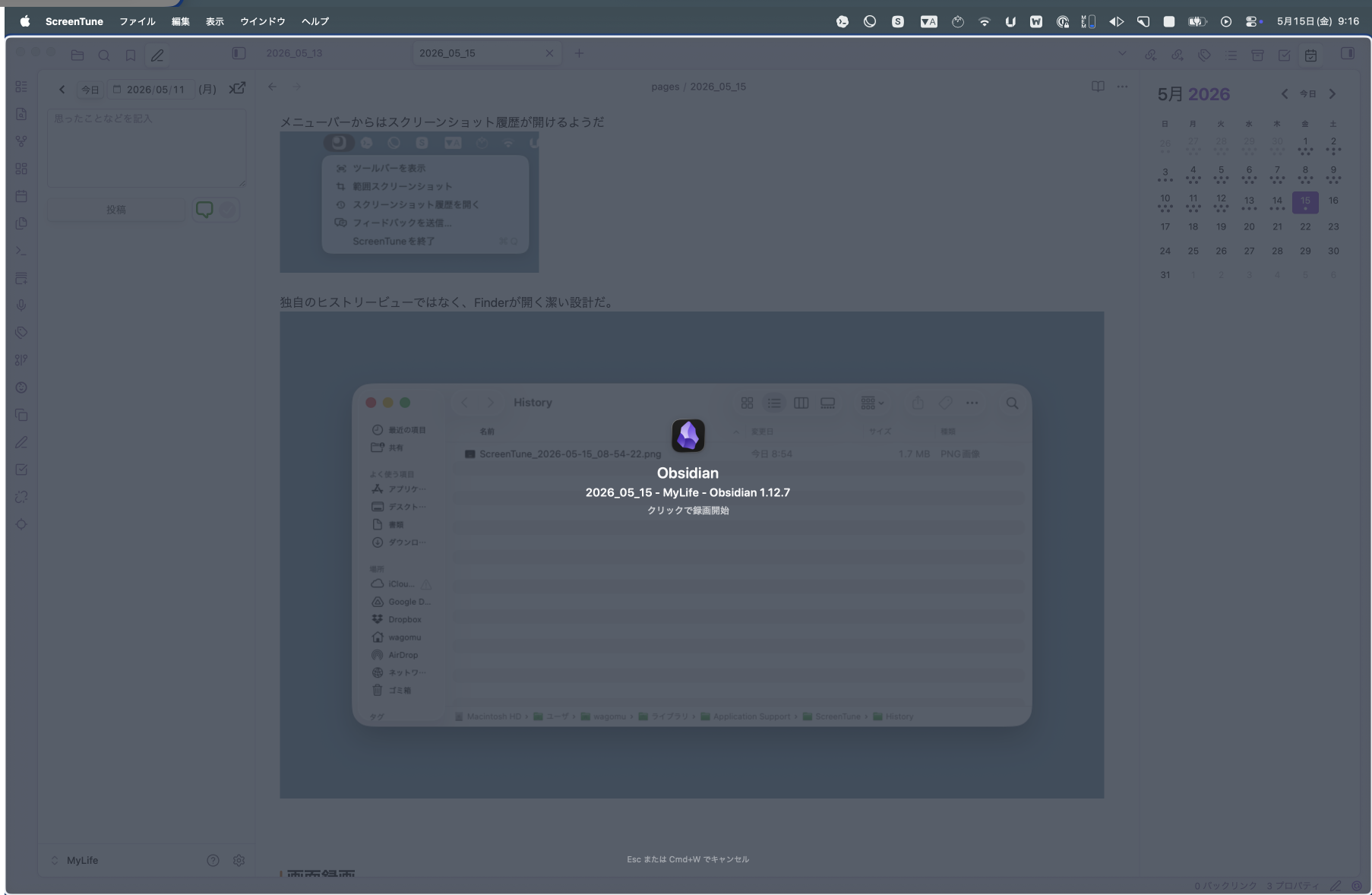Switch to the 2026_05_13 tab
This screenshot has height=895, width=1372.
coord(294,53)
